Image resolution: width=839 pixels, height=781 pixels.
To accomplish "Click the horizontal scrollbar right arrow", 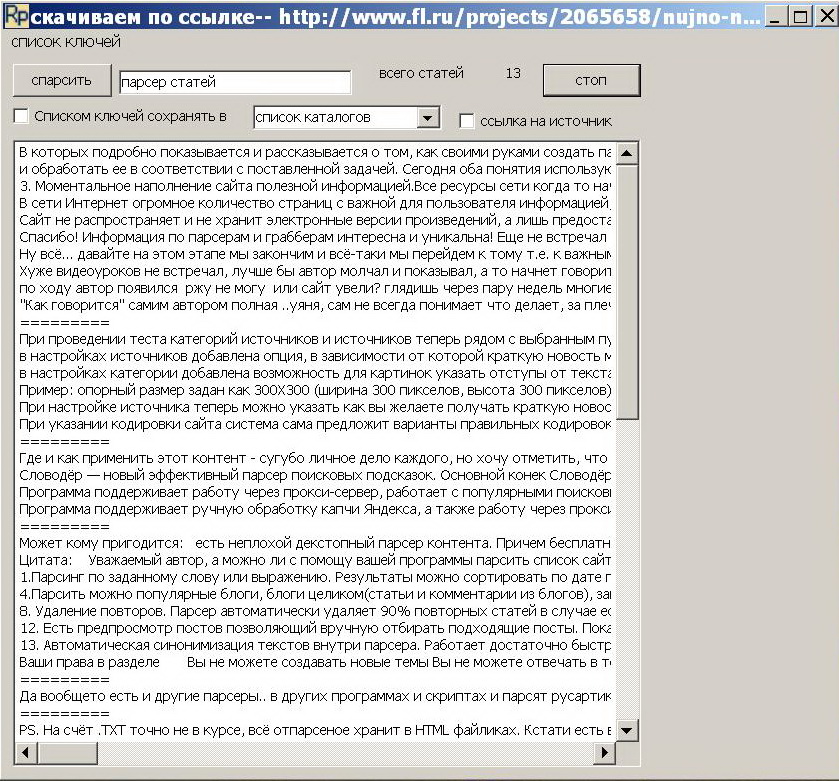I will 605,753.
